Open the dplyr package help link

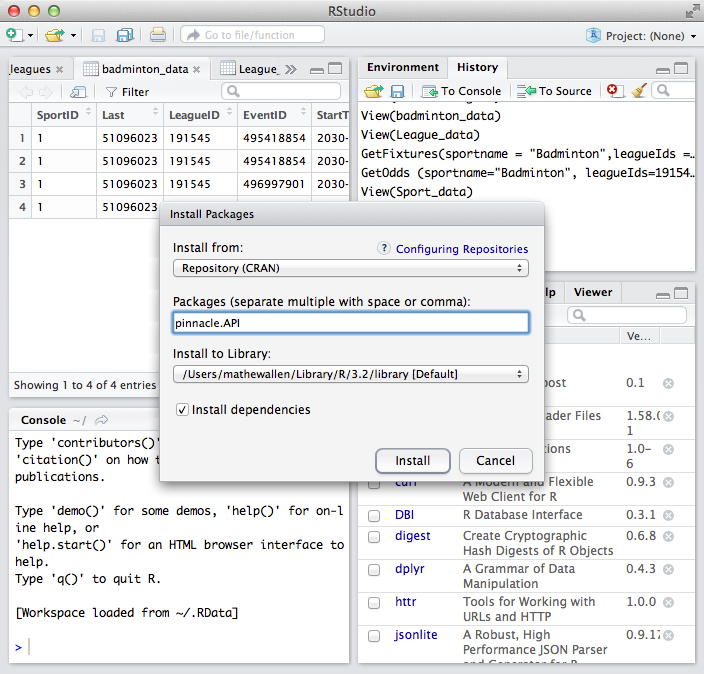(x=409, y=569)
